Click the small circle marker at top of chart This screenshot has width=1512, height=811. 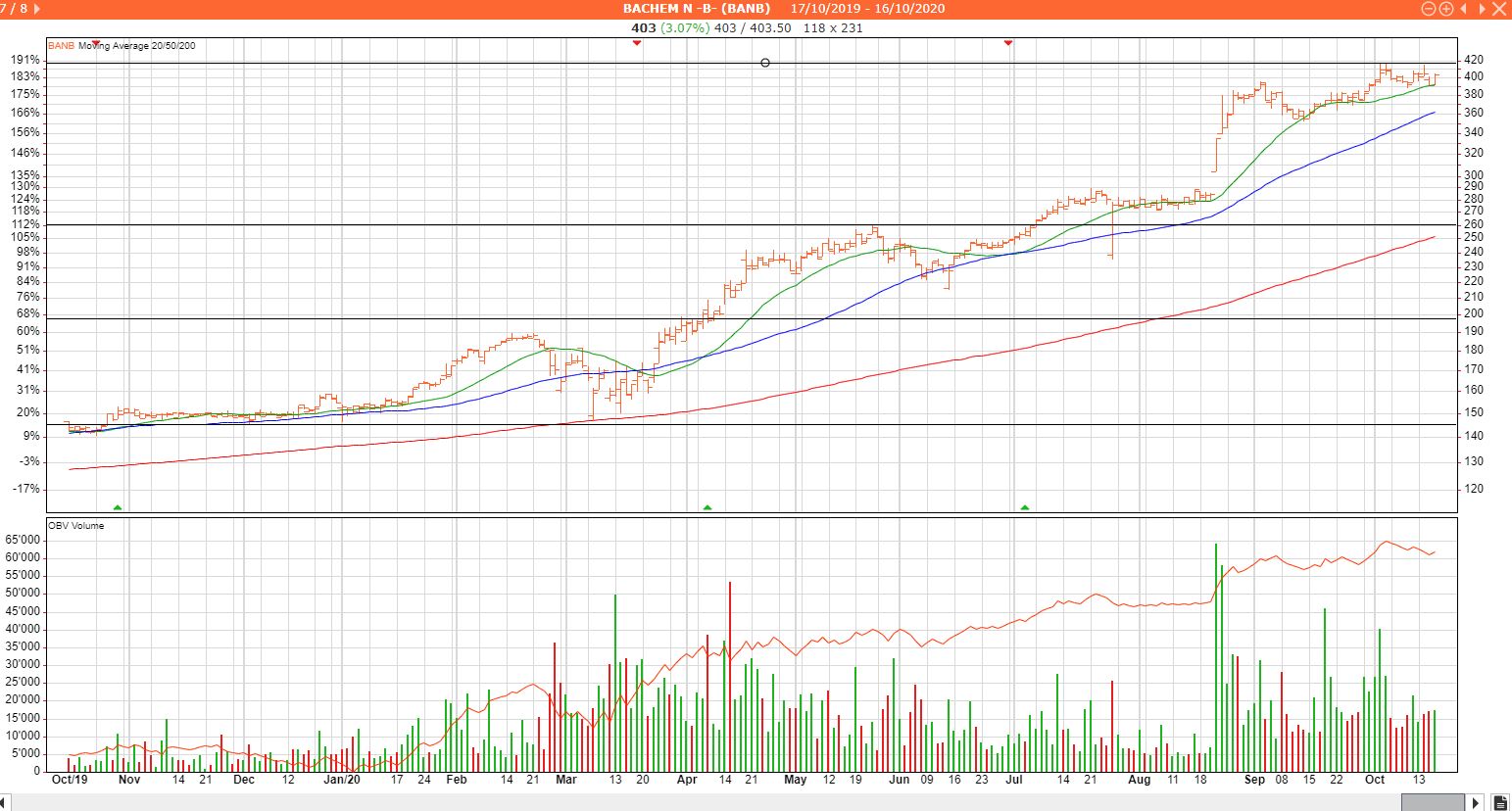[x=765, y=63]
